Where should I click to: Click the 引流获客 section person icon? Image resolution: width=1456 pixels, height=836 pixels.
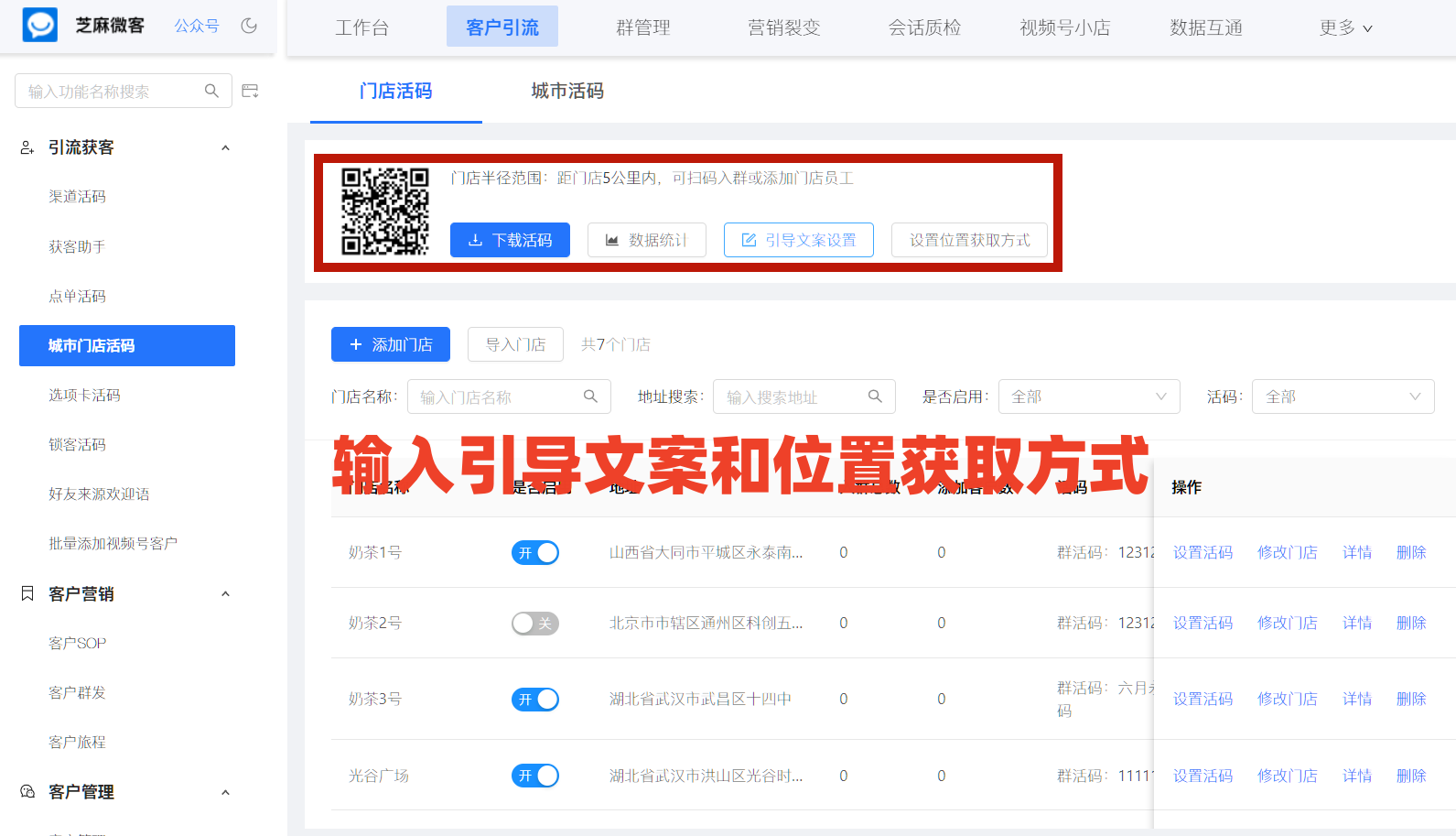point(27,147)
